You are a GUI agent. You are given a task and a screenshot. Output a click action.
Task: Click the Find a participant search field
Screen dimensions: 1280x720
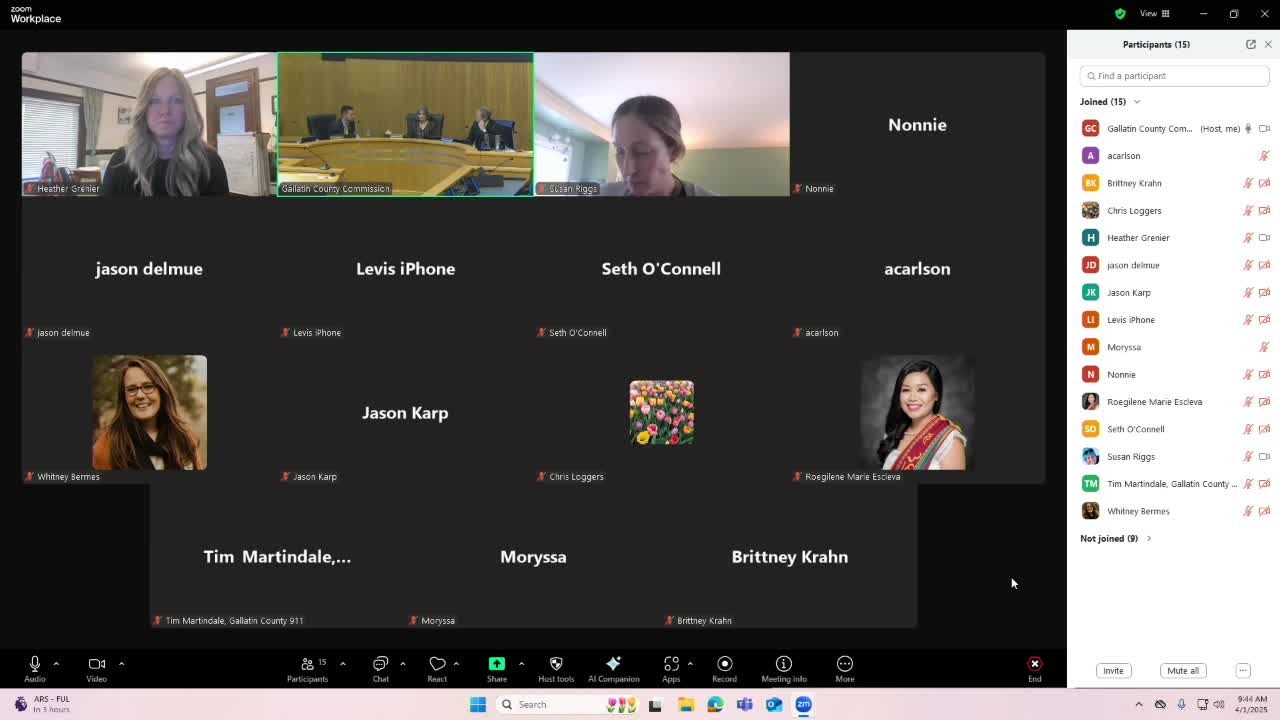pos(1175,76)
